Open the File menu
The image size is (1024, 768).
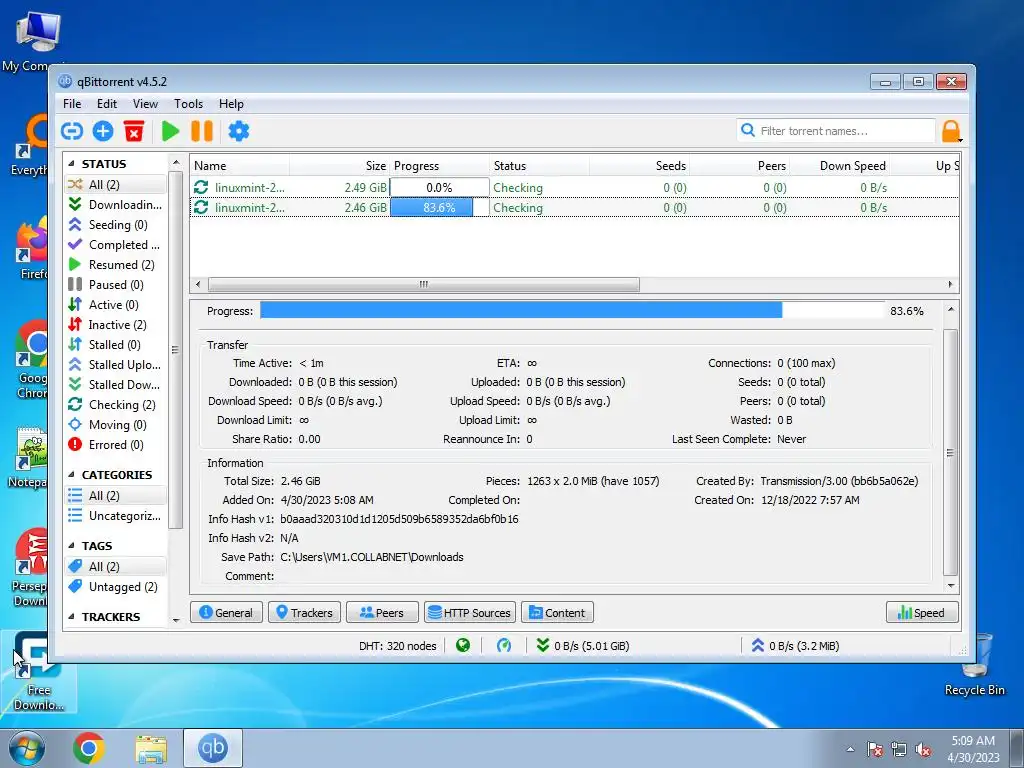(x=72, y=104)
